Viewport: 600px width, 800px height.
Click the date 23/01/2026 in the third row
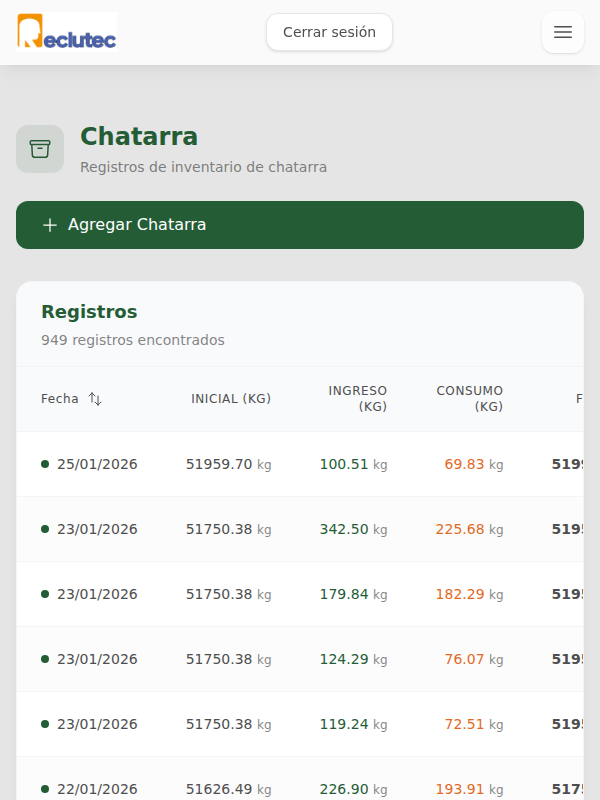(x=98, y=594)
